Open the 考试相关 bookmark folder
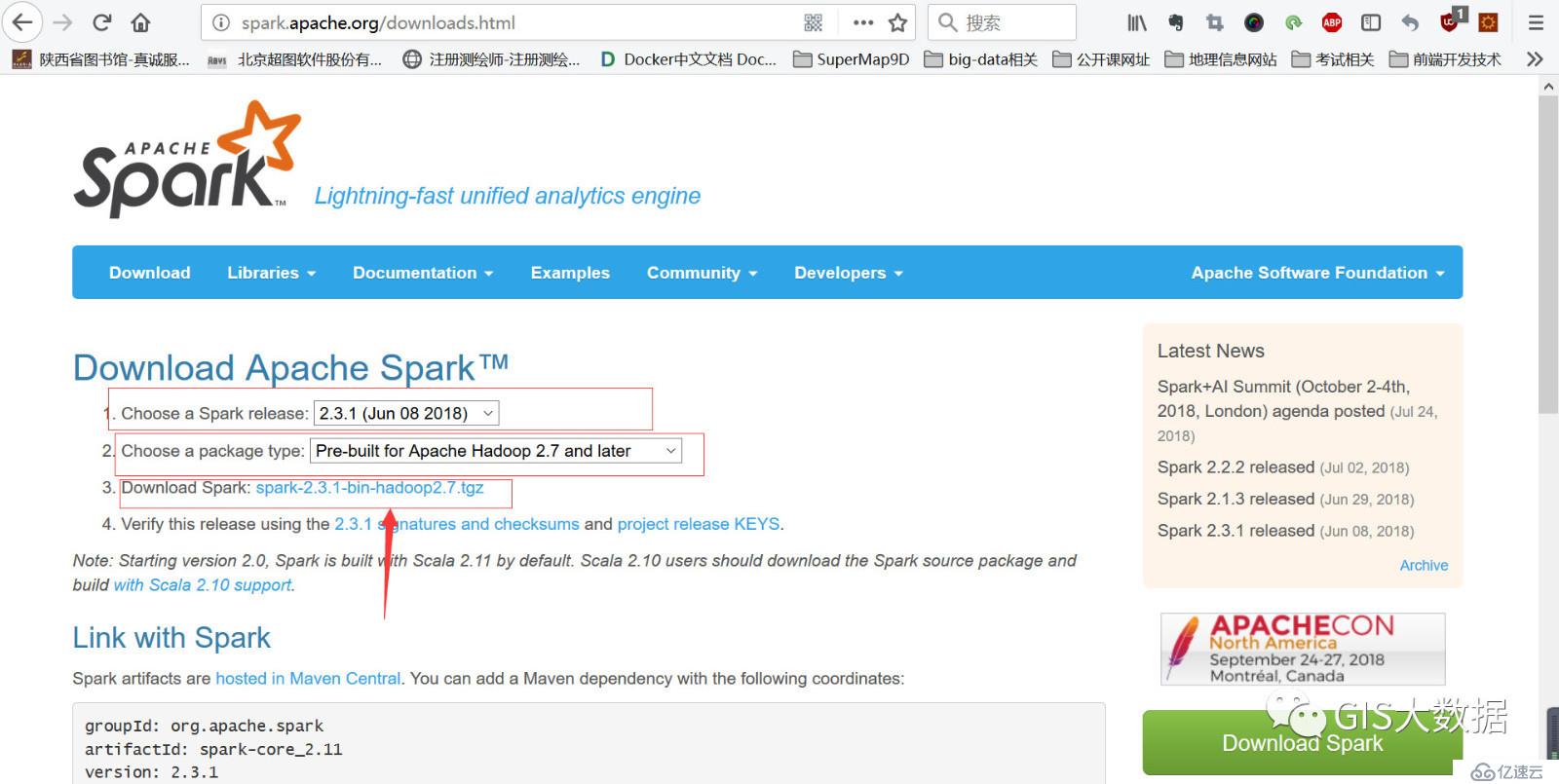This screenshot has width=1559, height=784. click(x=1333, y=59)
